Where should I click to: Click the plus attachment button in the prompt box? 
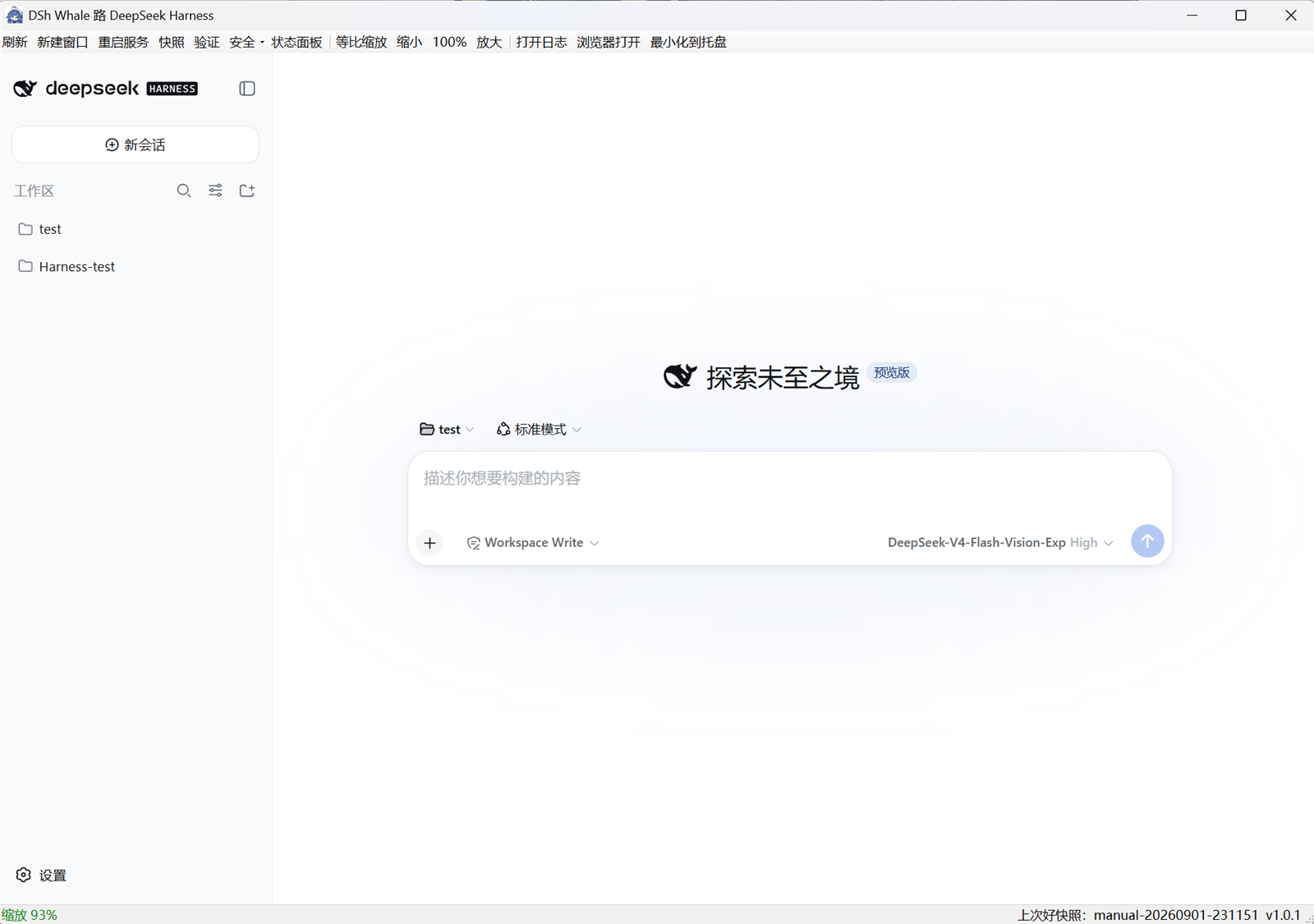tap(430, 543)
